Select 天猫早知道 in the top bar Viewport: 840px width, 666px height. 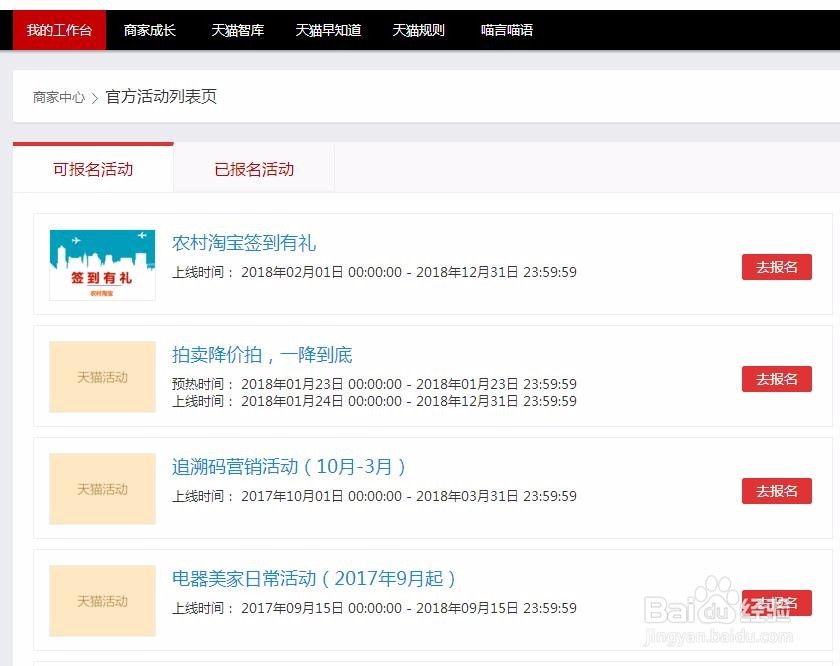(x=328, y=30)
